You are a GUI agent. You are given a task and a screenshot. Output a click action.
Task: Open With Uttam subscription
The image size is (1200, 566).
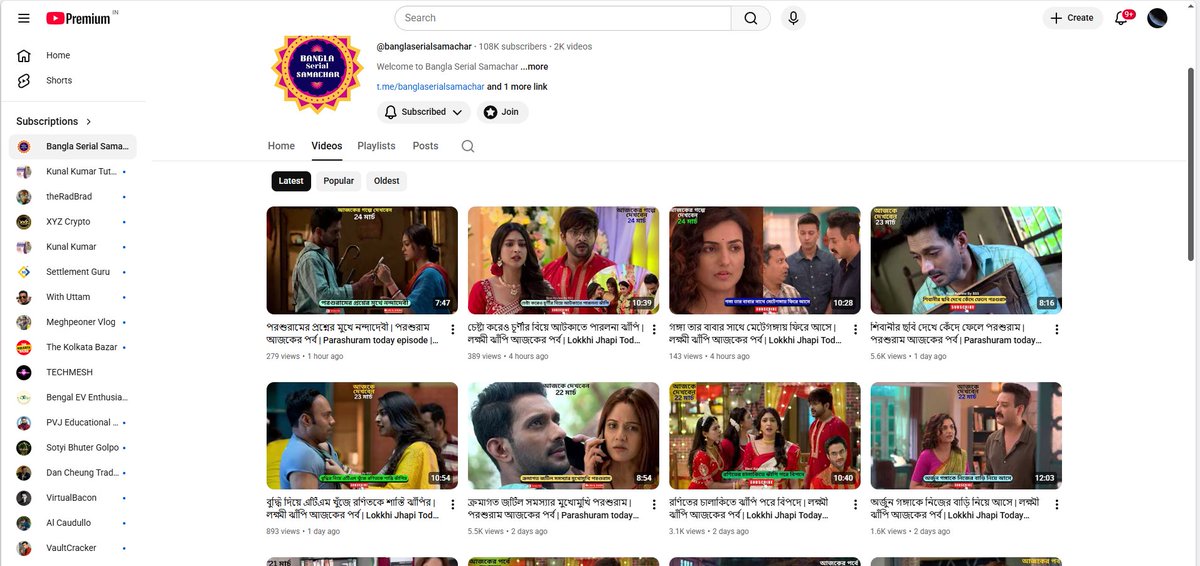point(72,297)
